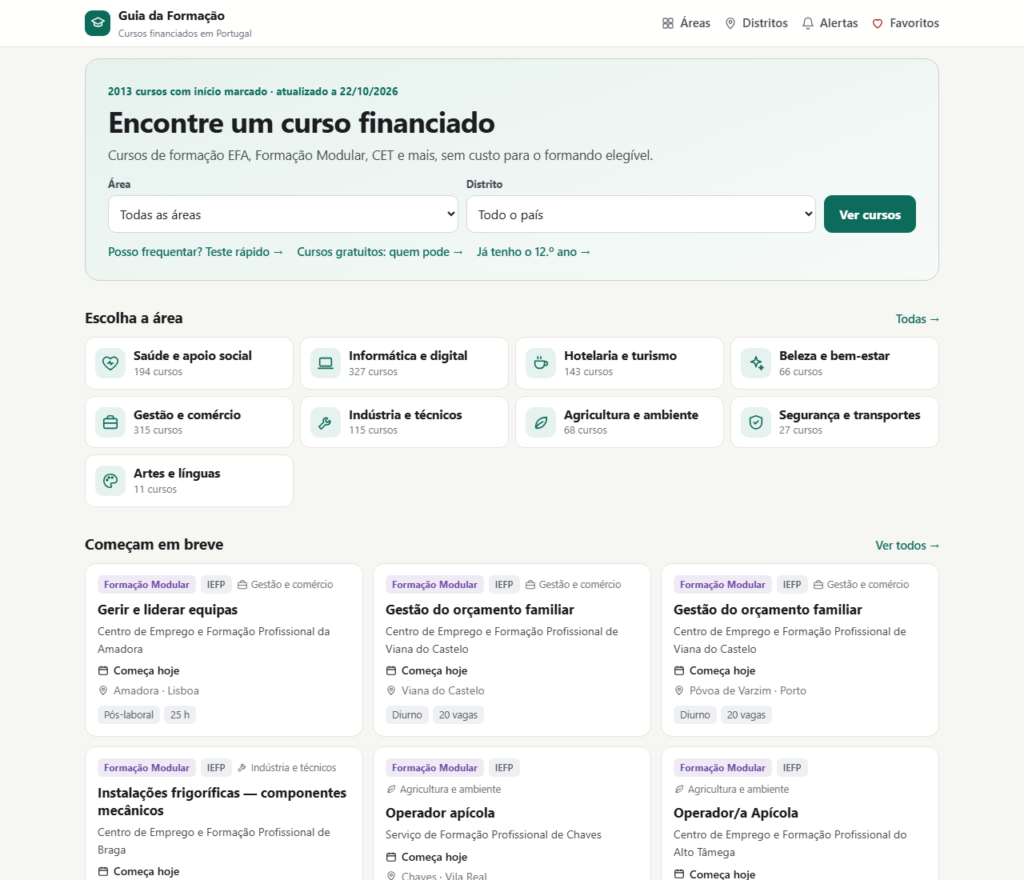Click the calendar icon in Gerir e liderar equipas card
The width and height of the screenshot is (1024, 880).
[x=103, y=670]
